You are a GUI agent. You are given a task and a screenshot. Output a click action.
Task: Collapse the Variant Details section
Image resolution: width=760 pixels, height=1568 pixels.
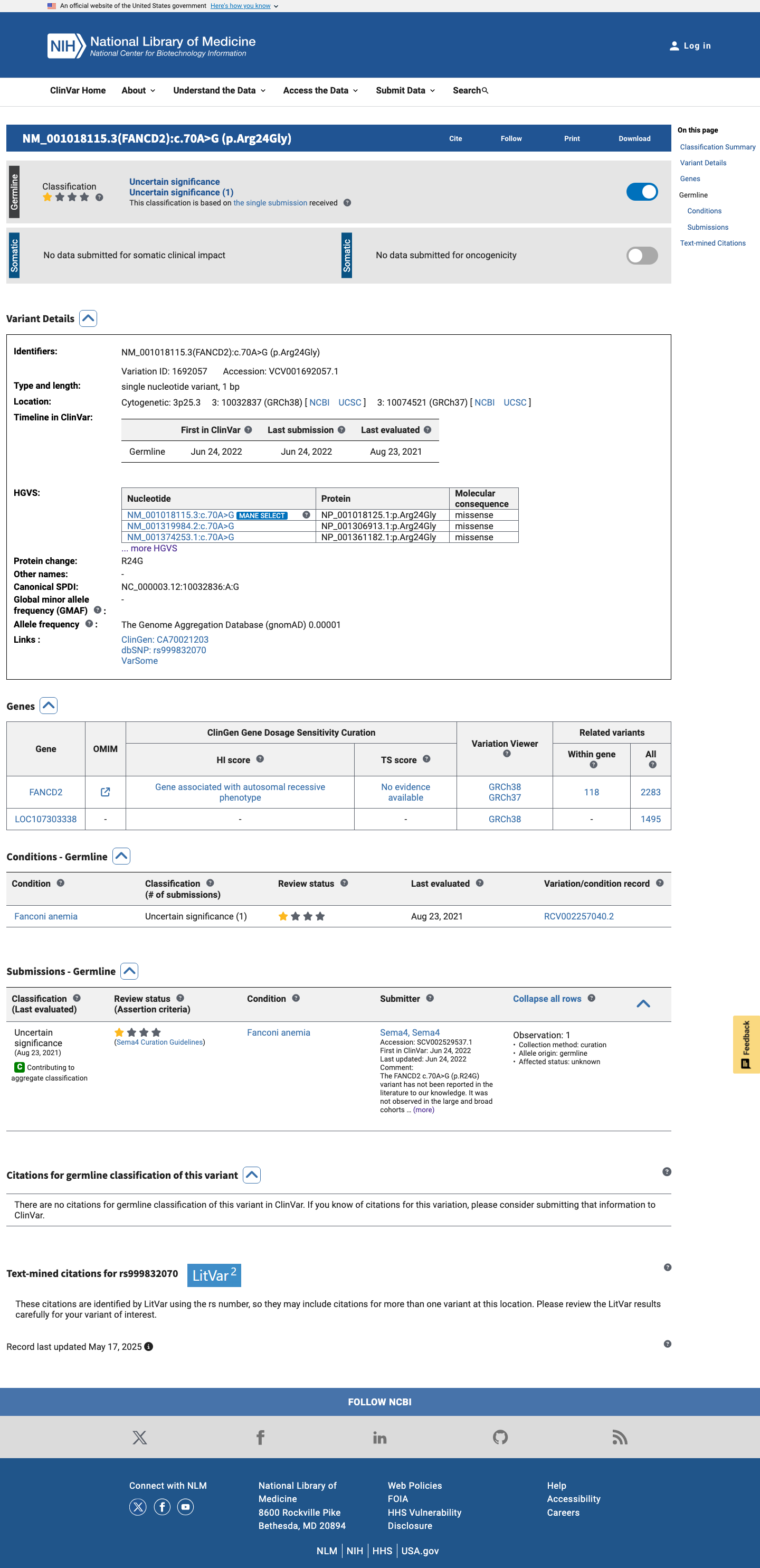[x=88, y=318]
